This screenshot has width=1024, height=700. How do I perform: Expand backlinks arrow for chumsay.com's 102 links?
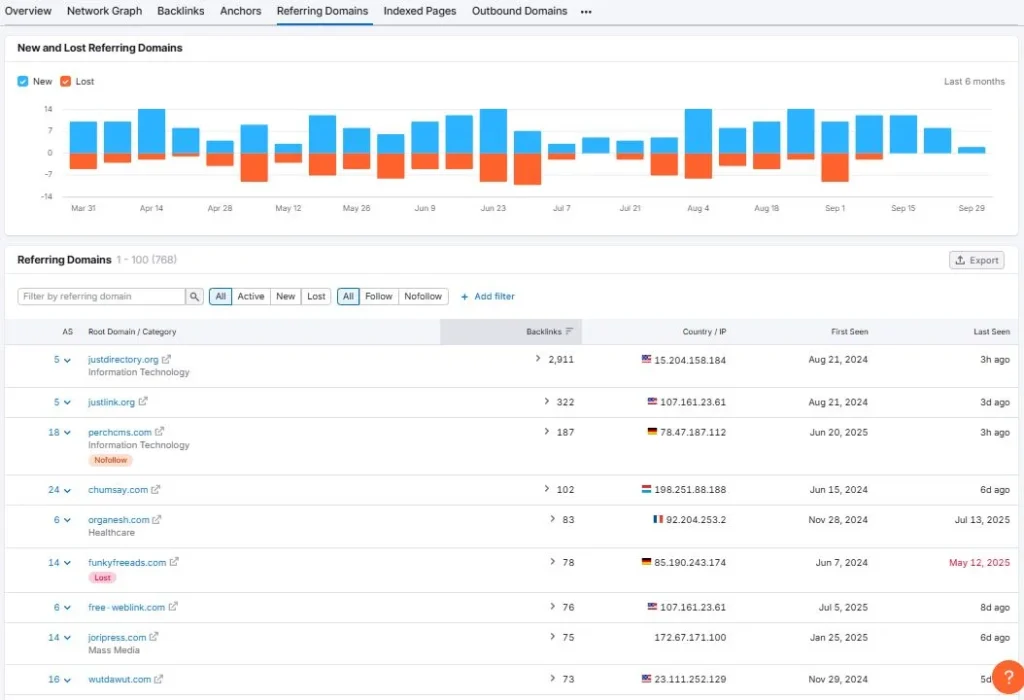coord(547,488)
